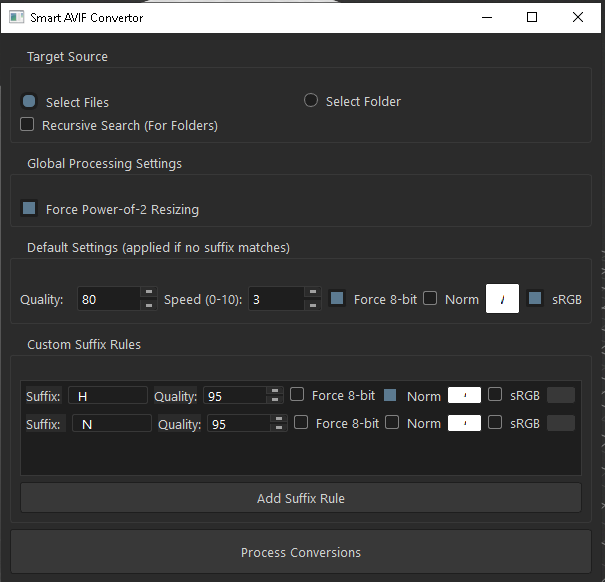Maximize the Smart AVIF Convertor window
The height and width of the screenshot is (582, 605).
point(532,17)
